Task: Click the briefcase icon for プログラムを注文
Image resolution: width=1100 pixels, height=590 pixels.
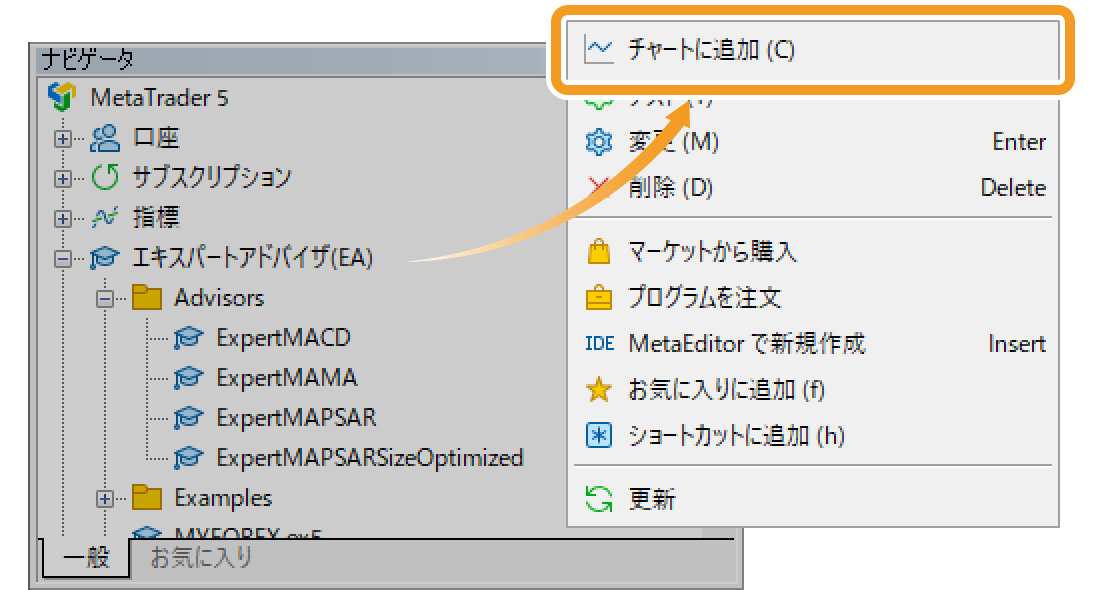Action: [x=598, y=297]
